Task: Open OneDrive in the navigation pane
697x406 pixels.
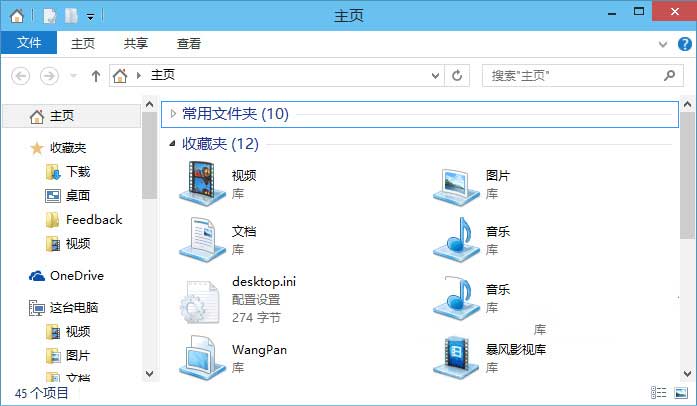Action: coord(76,276)
